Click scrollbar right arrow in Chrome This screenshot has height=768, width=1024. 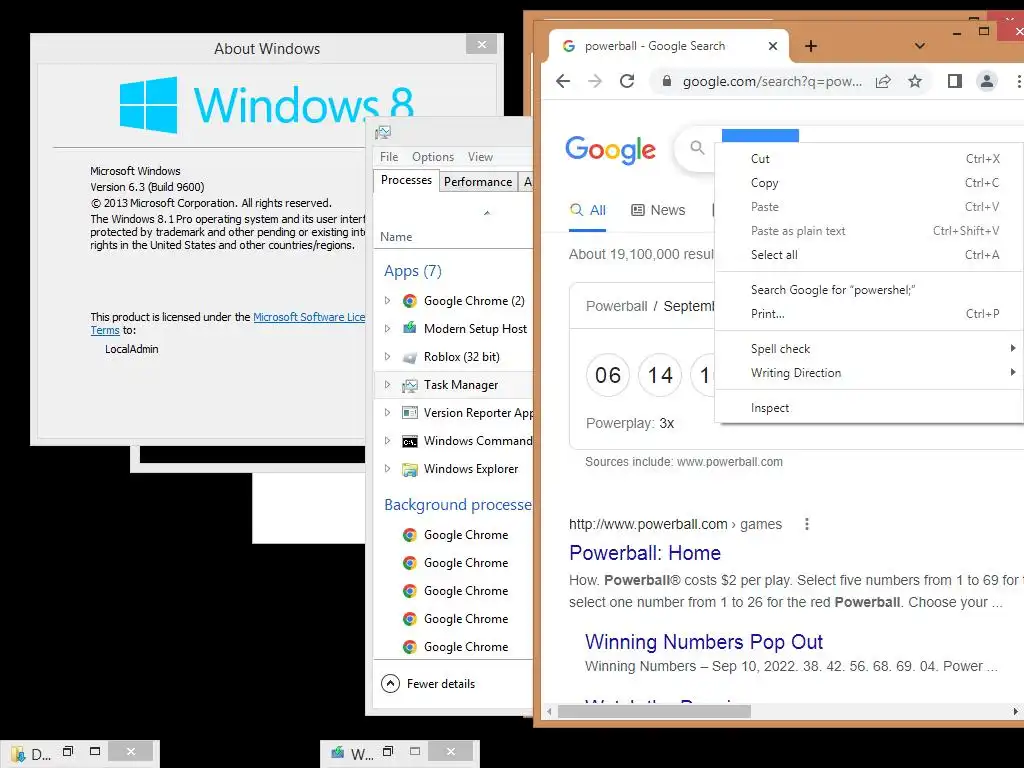[1016, 711]
